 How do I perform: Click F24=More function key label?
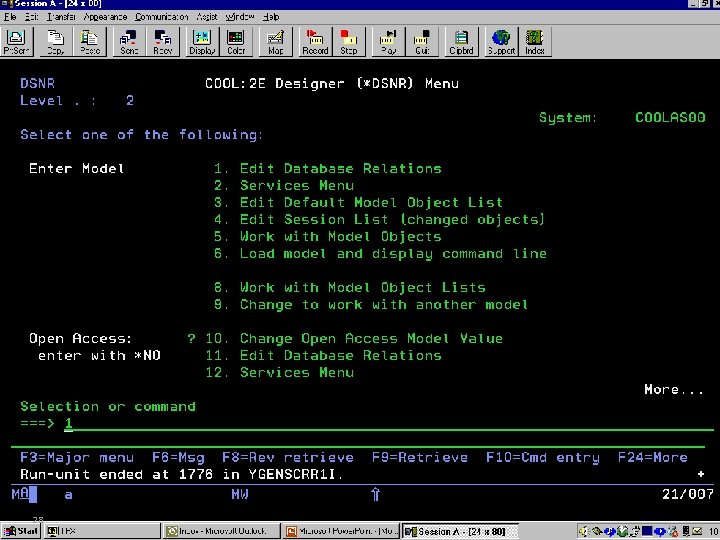(x=652, y=457)
